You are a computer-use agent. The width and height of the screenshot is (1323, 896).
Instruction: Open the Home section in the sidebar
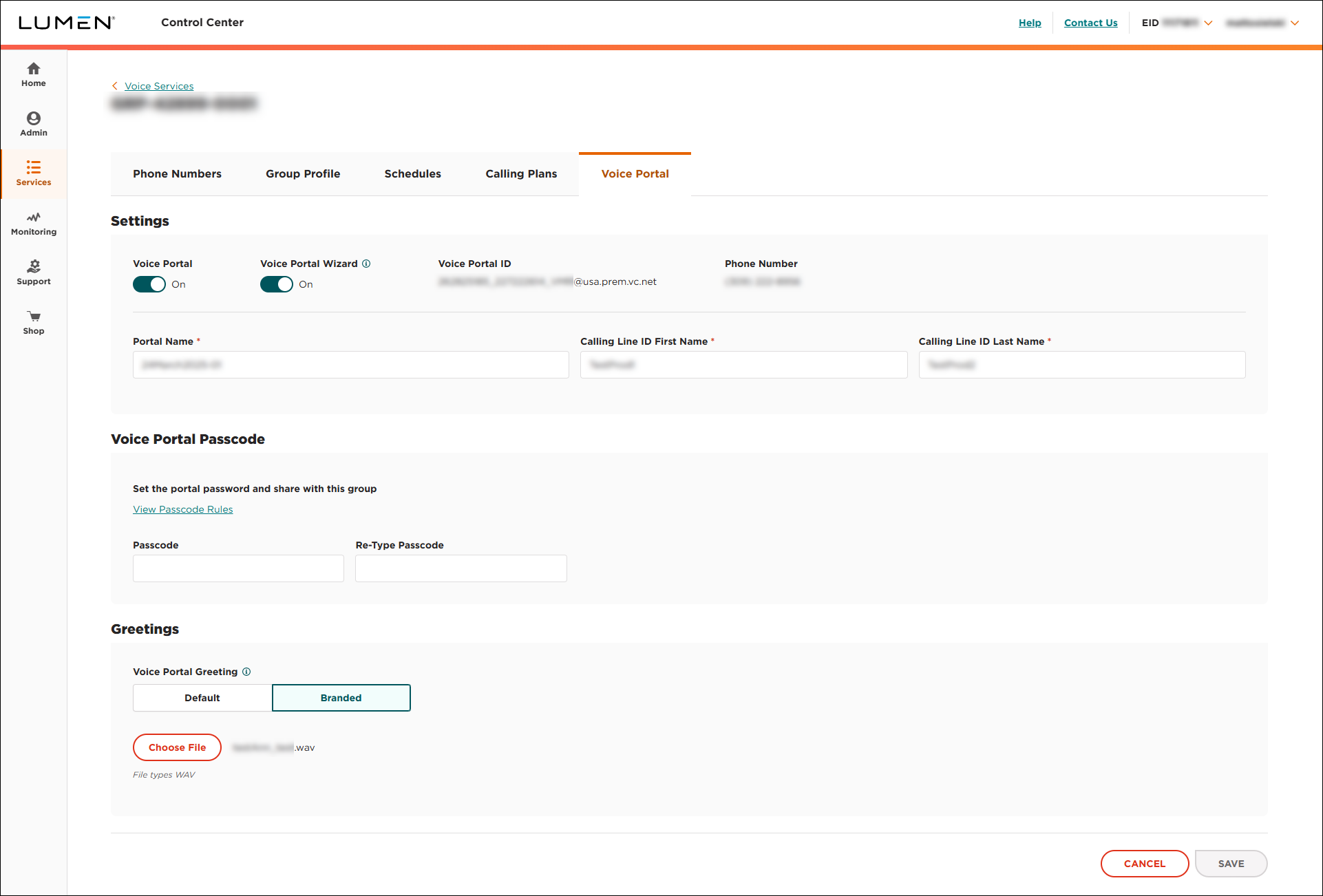33,74
